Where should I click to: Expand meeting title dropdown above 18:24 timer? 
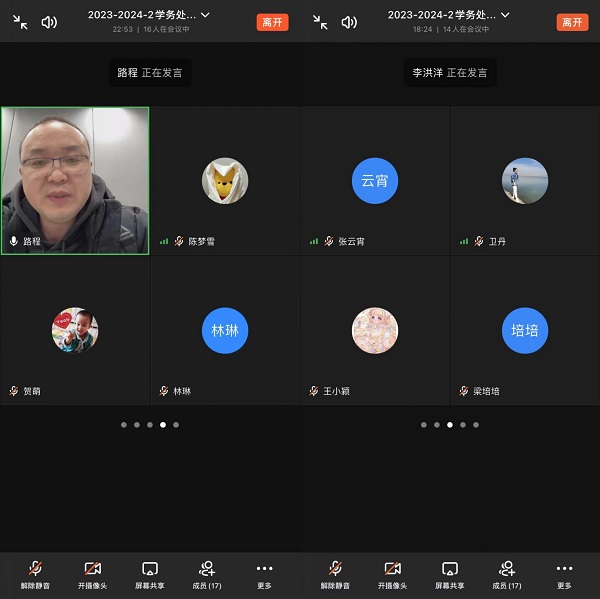tap(505, 15)
